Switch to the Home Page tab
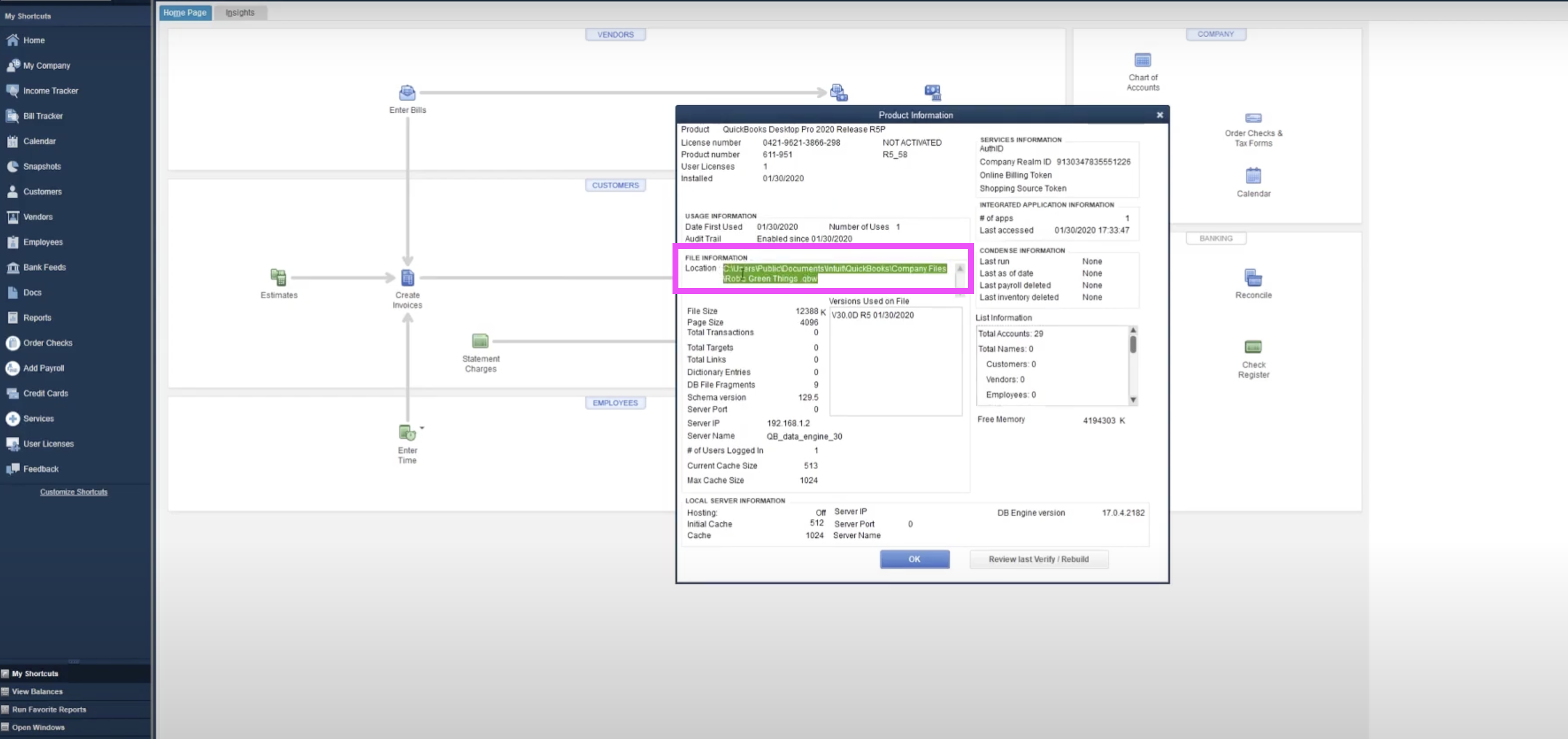Image resolution: width=1568 pixels, height=739 pixels. pos(184,12)
